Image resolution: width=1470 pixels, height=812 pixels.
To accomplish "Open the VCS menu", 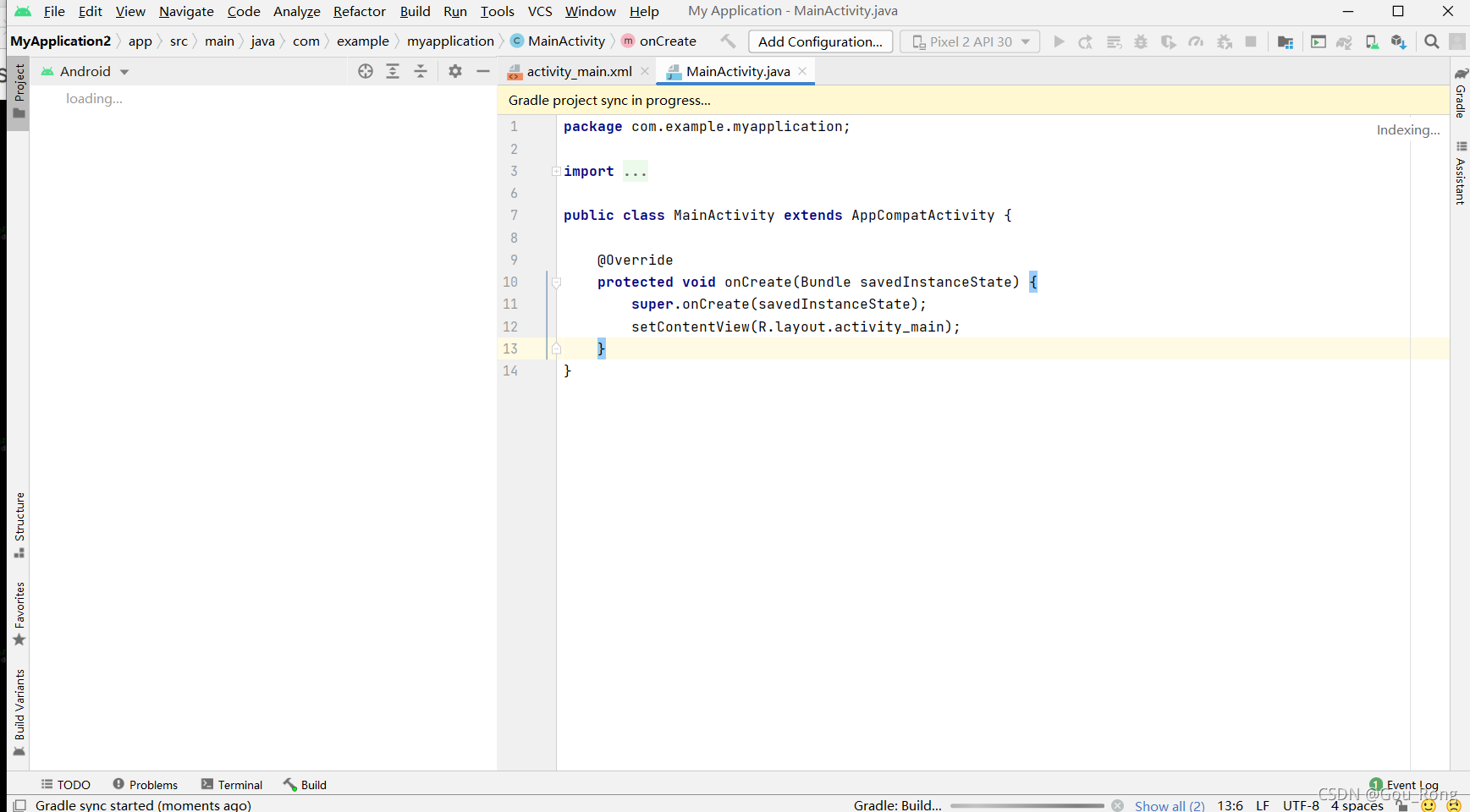I will 540,11.
